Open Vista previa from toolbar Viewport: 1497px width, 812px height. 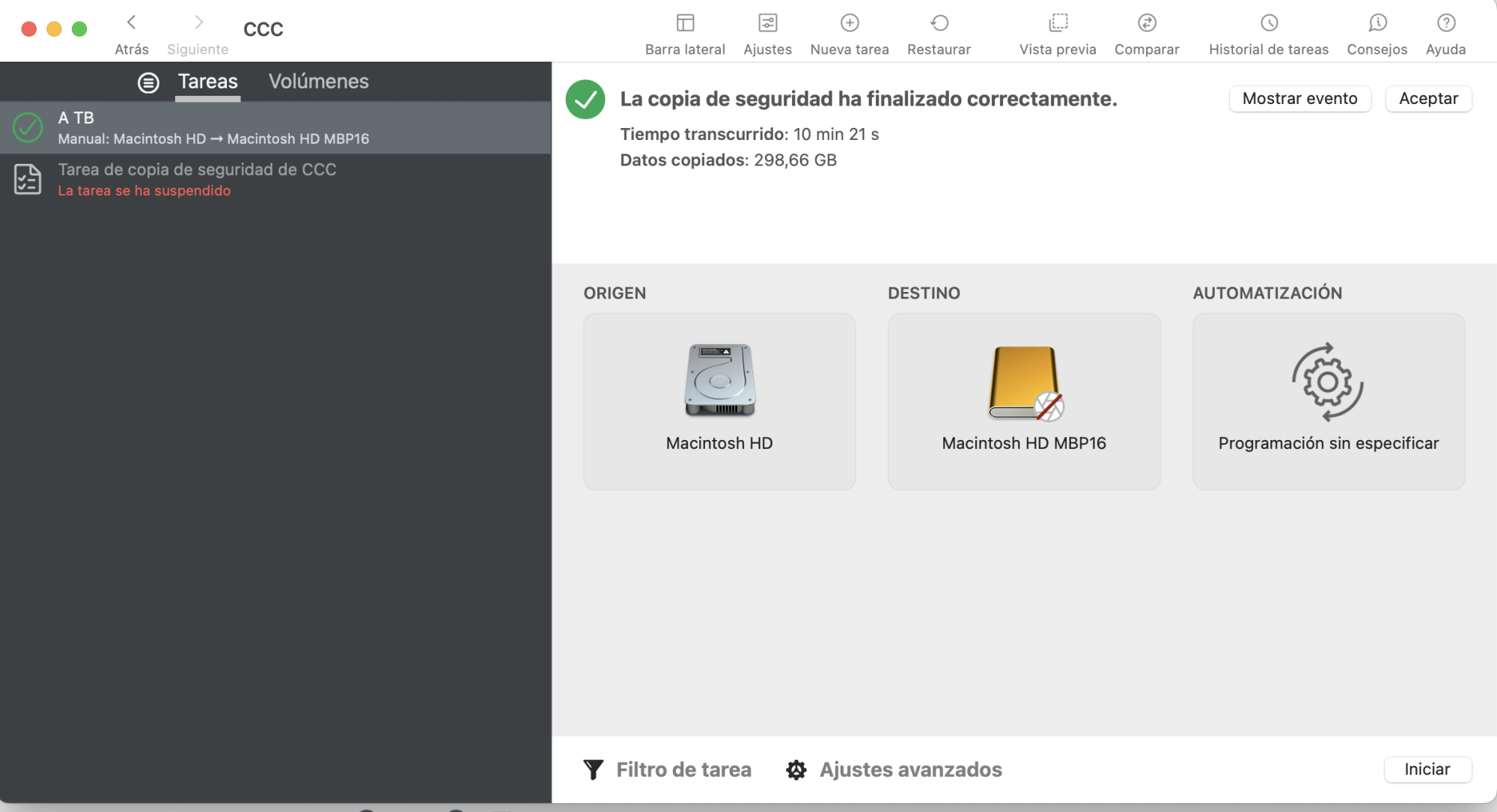[x=1058, y=23]
